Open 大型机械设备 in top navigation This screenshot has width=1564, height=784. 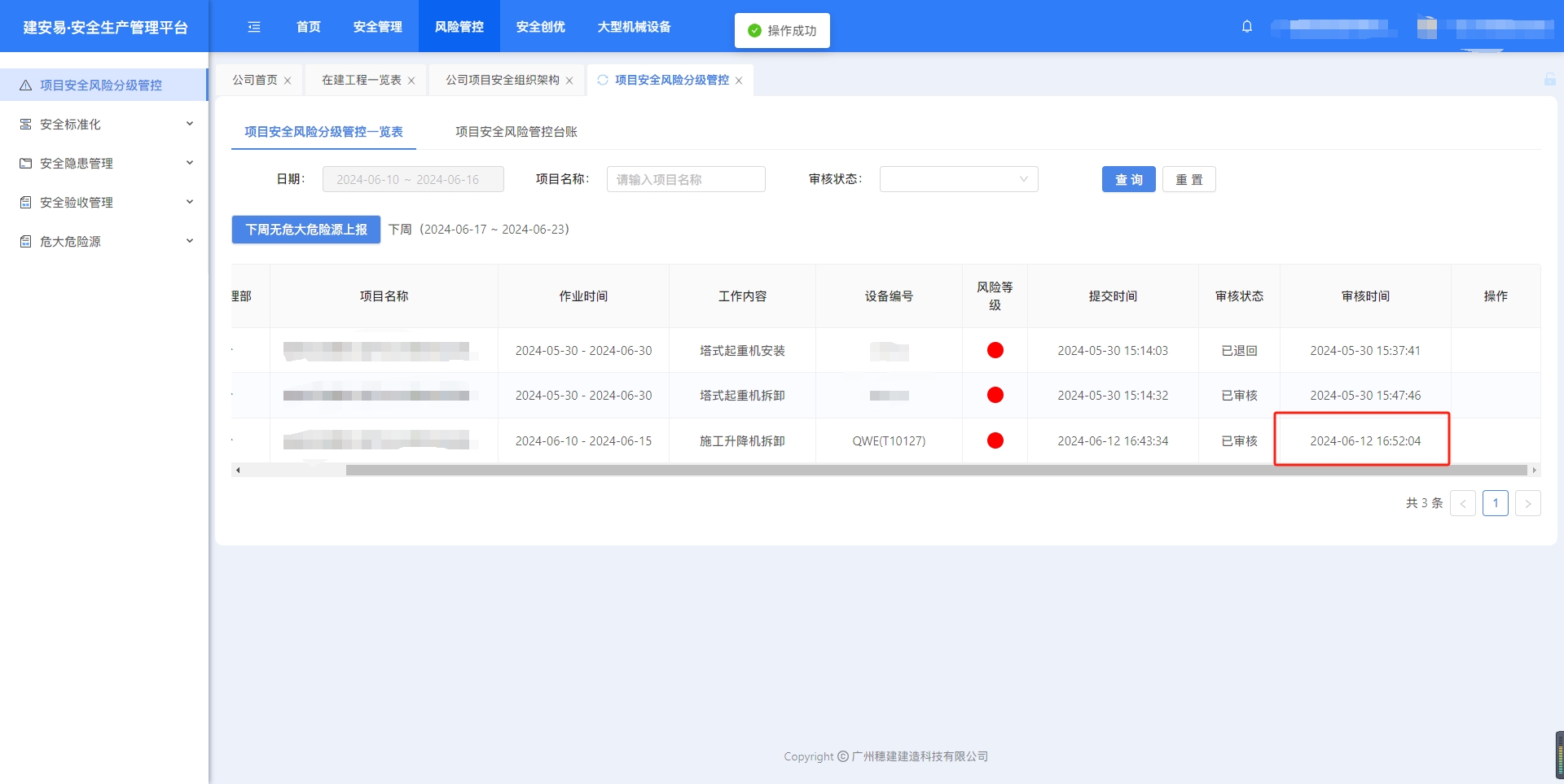[x=634, y=27]
